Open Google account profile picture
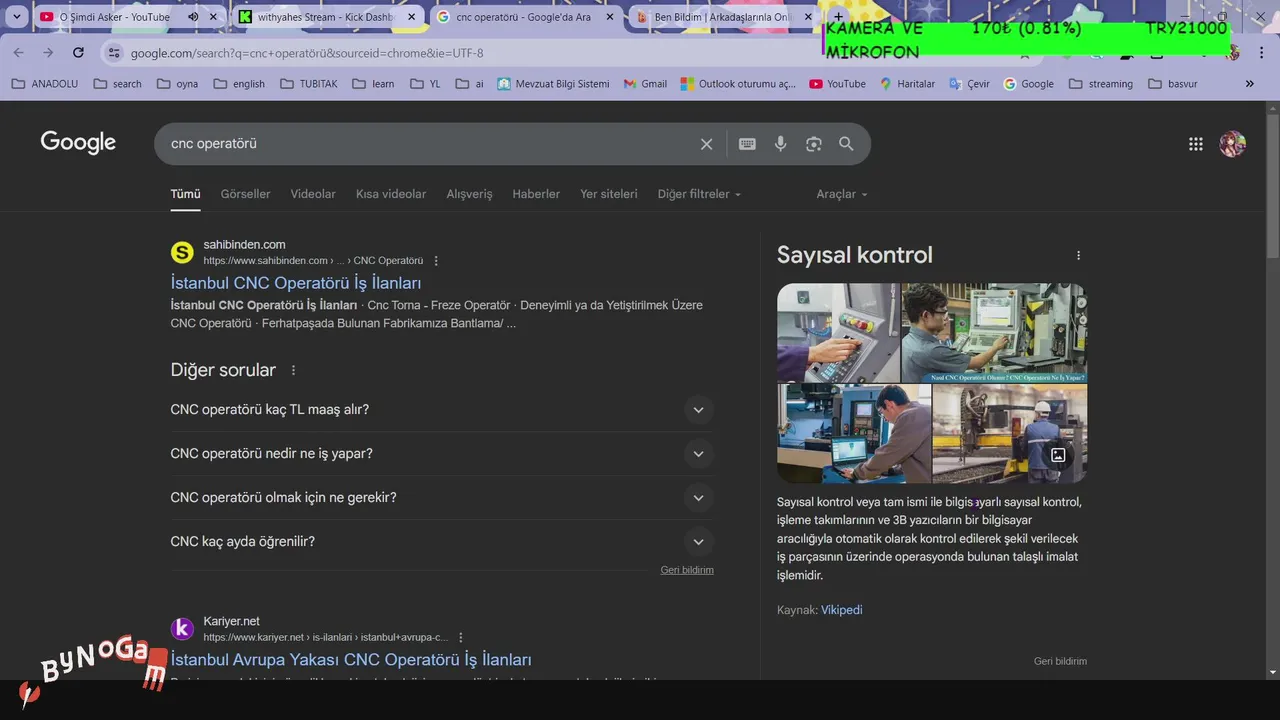Screen dimensions: 1280x720 point(1232,144)
